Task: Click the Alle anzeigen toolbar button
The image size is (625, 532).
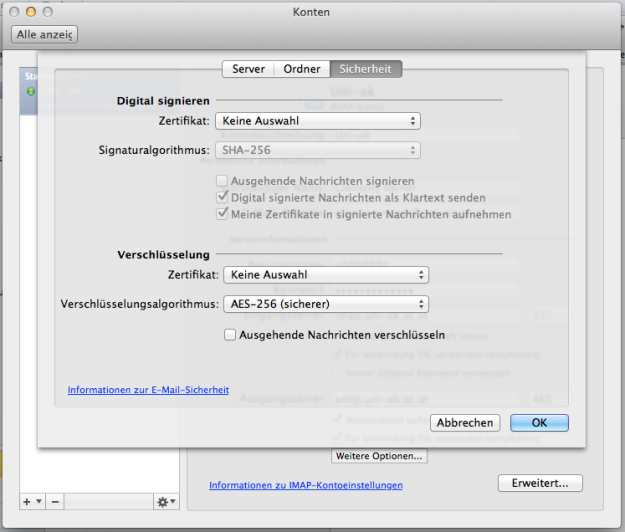Action: click(x=45, y=35)
